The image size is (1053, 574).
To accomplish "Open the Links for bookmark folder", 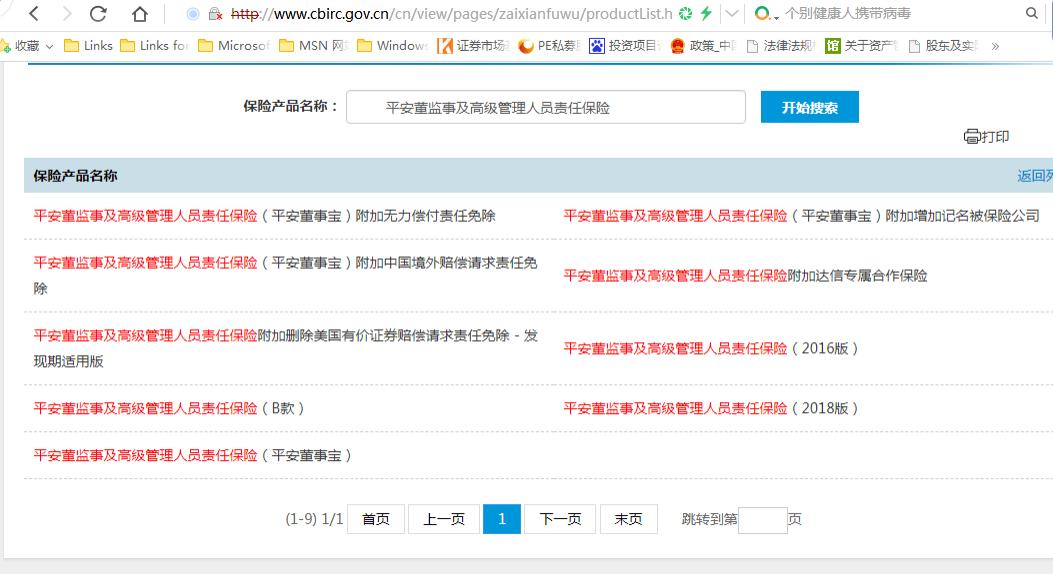I will pos(154,46).
